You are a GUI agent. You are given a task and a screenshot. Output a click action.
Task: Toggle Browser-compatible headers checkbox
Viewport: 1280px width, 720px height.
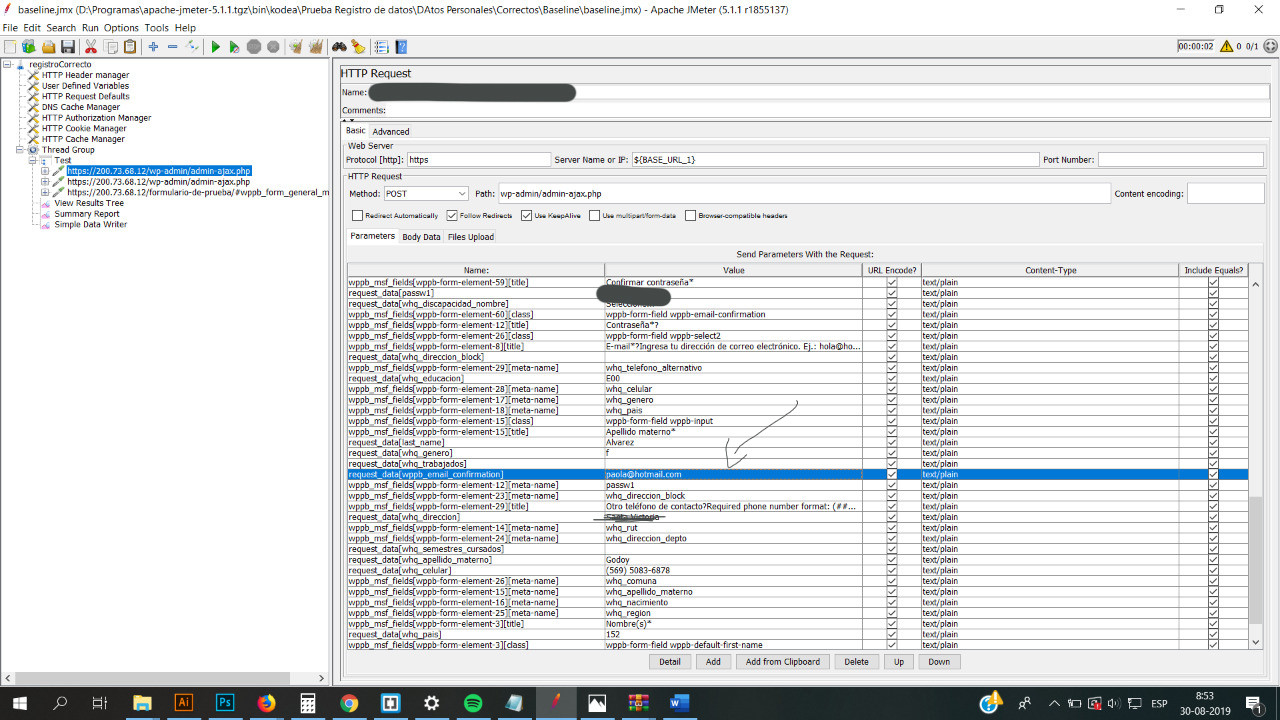(690, 215)
